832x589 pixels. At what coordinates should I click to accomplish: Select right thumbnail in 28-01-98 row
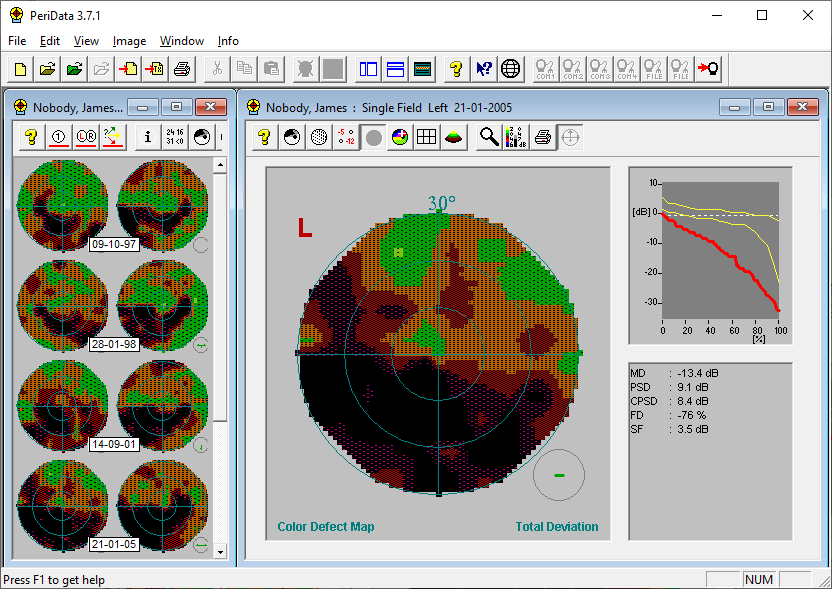tap(162, 306)
